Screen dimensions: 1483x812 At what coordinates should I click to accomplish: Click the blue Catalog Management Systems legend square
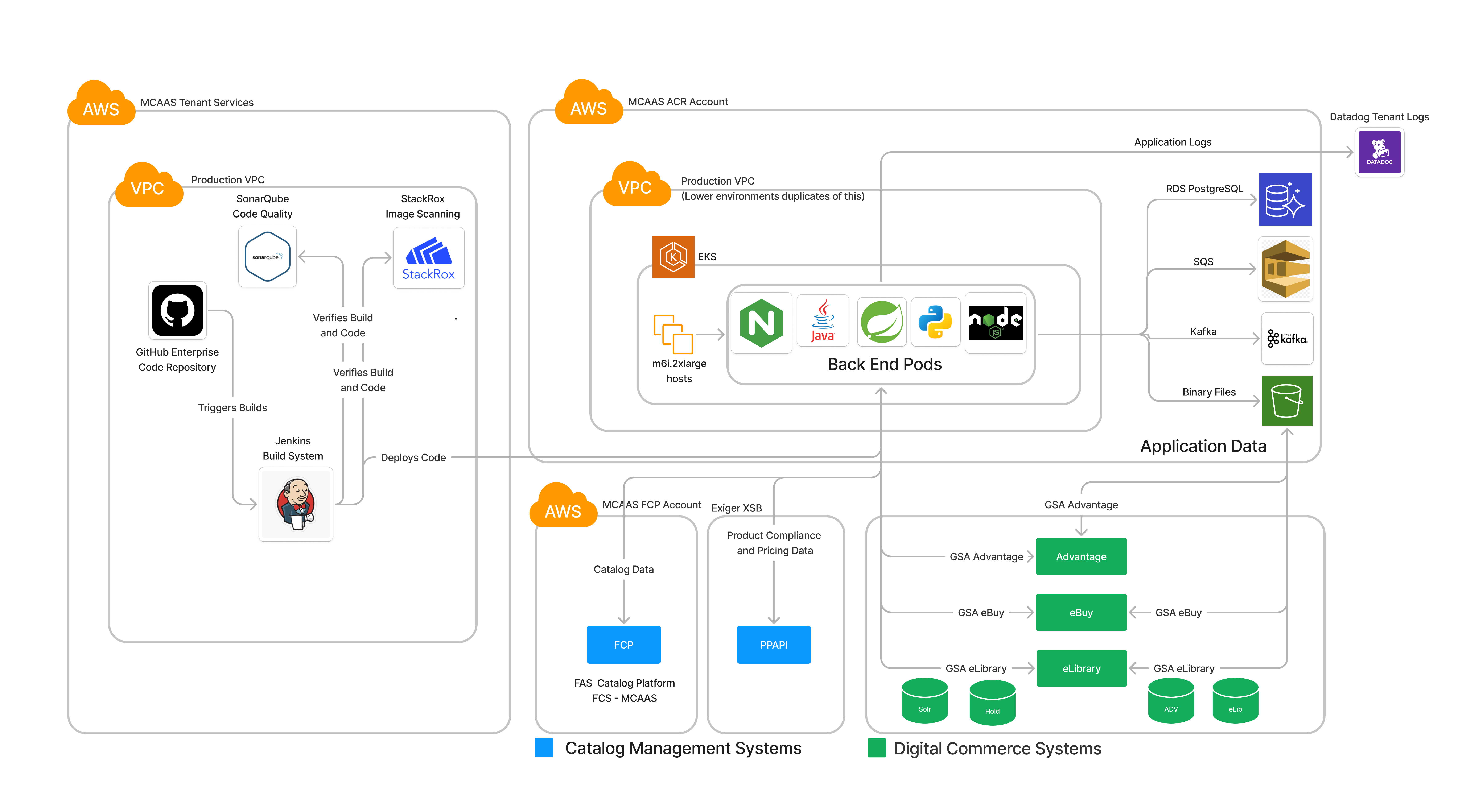tap(544, 747)
